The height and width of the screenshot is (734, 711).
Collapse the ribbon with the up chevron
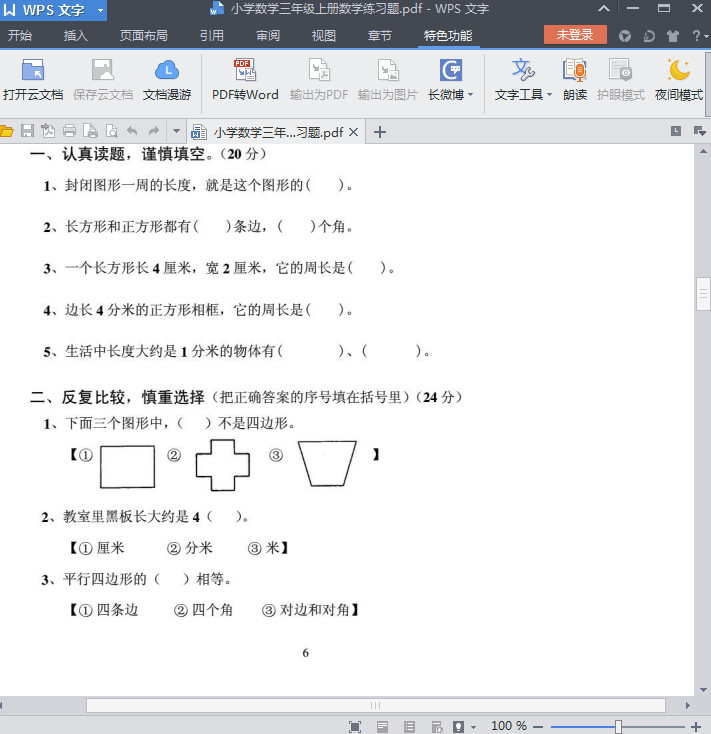(x=604, y=8)
